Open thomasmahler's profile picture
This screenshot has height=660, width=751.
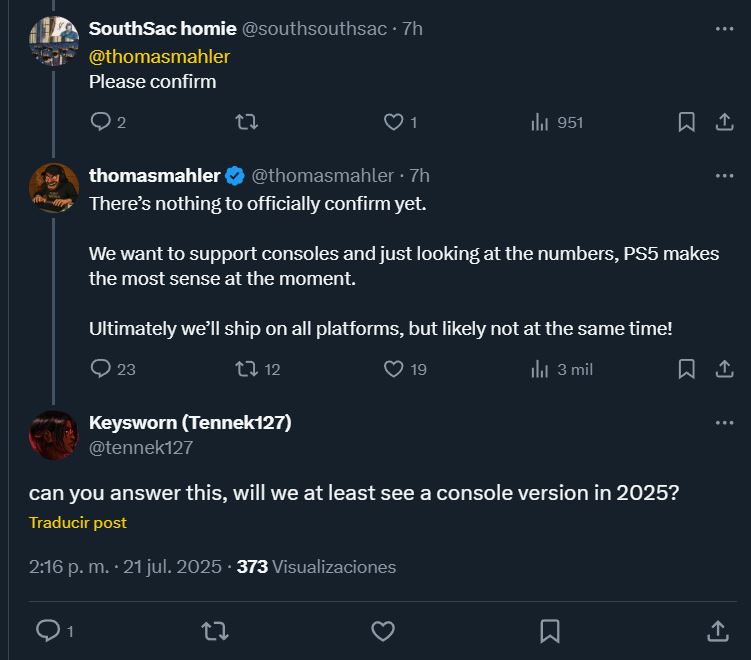point(54,188)
